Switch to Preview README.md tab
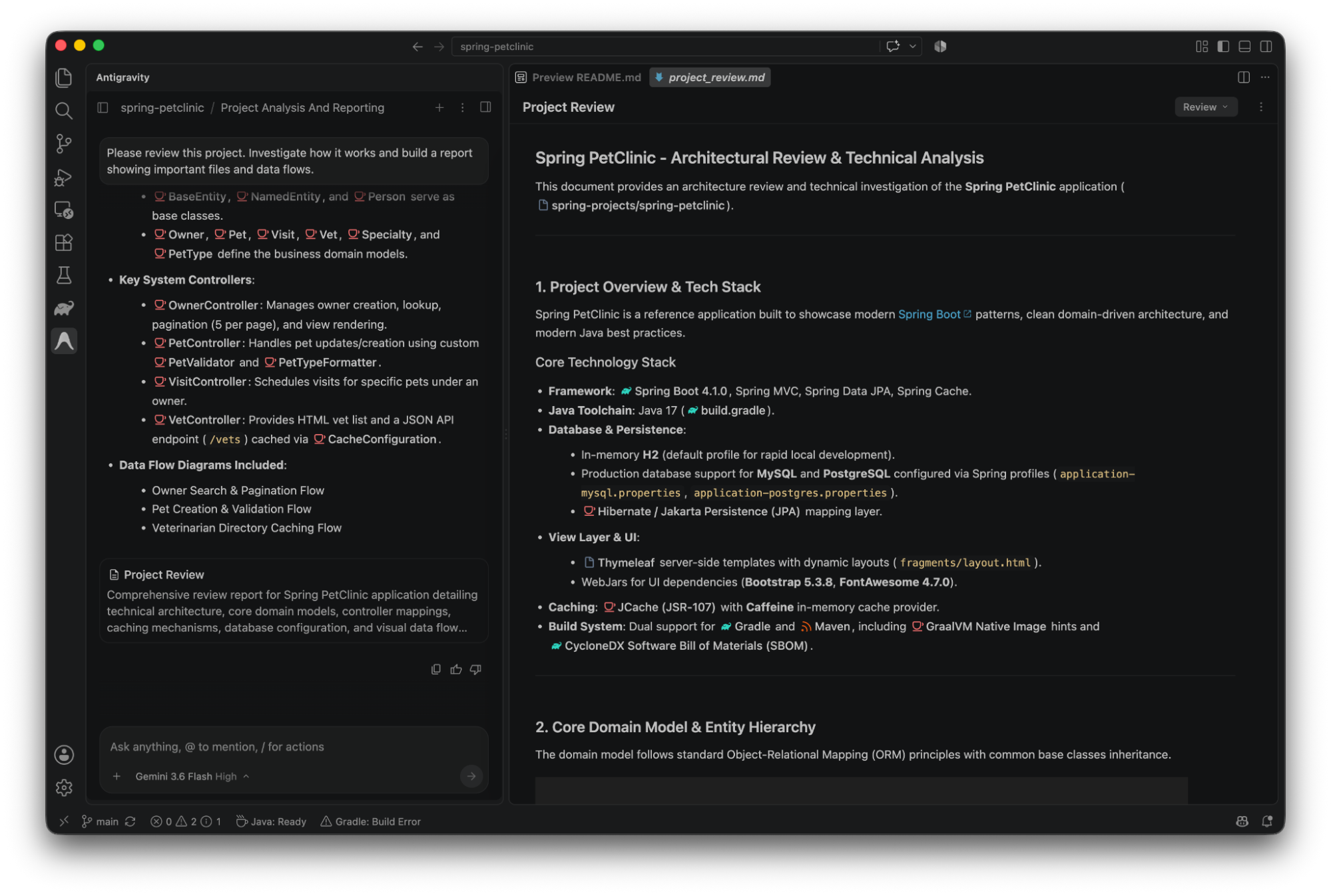This screenshot has height=896, width=1331. tap(578, 77)
